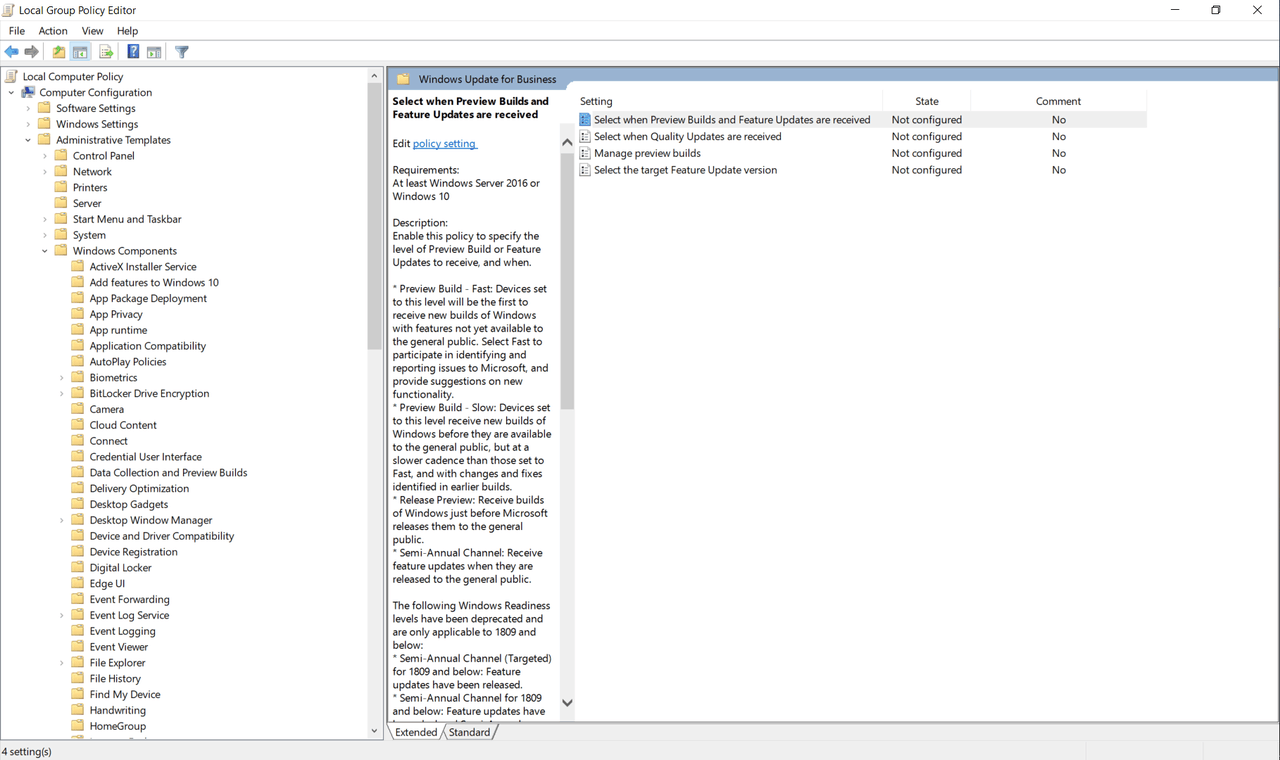
Task: Click the folder icon beside Edge UI
Action: (78, 583)
